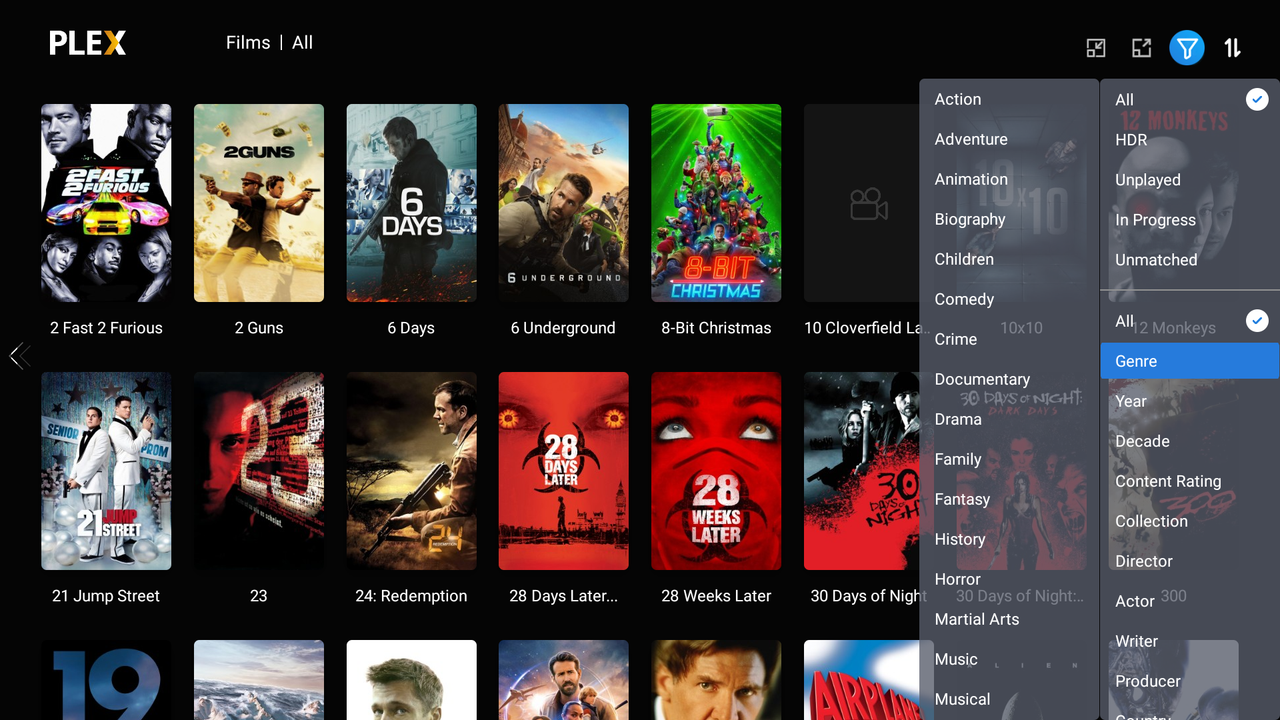Select the All option above Genre

pyautogui.click(x=1190, y=321)
